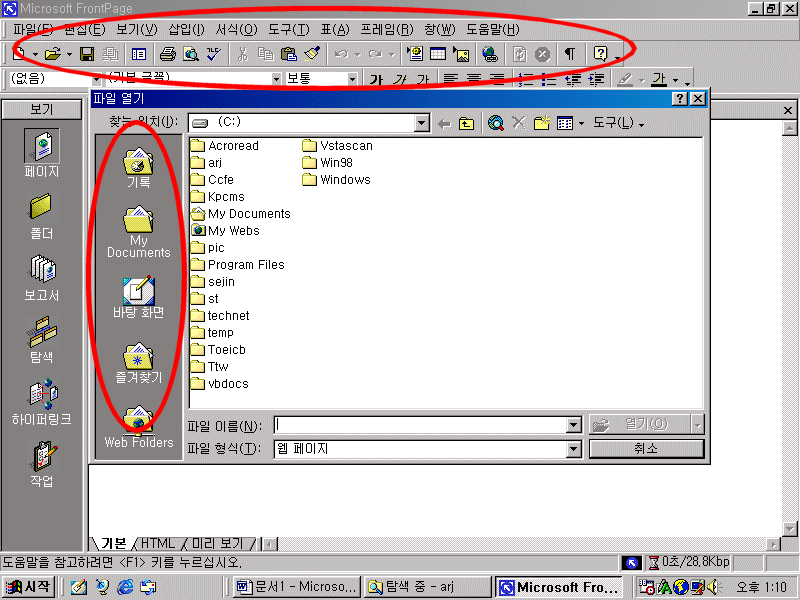
Task: Select the technet folder
Action: [220, 316]
